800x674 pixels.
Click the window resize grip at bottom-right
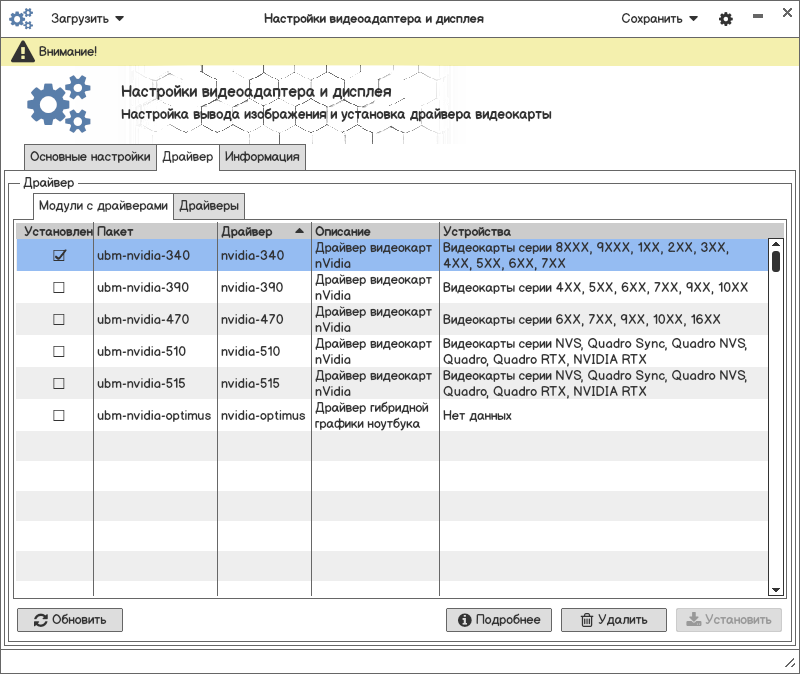[788, 663]
